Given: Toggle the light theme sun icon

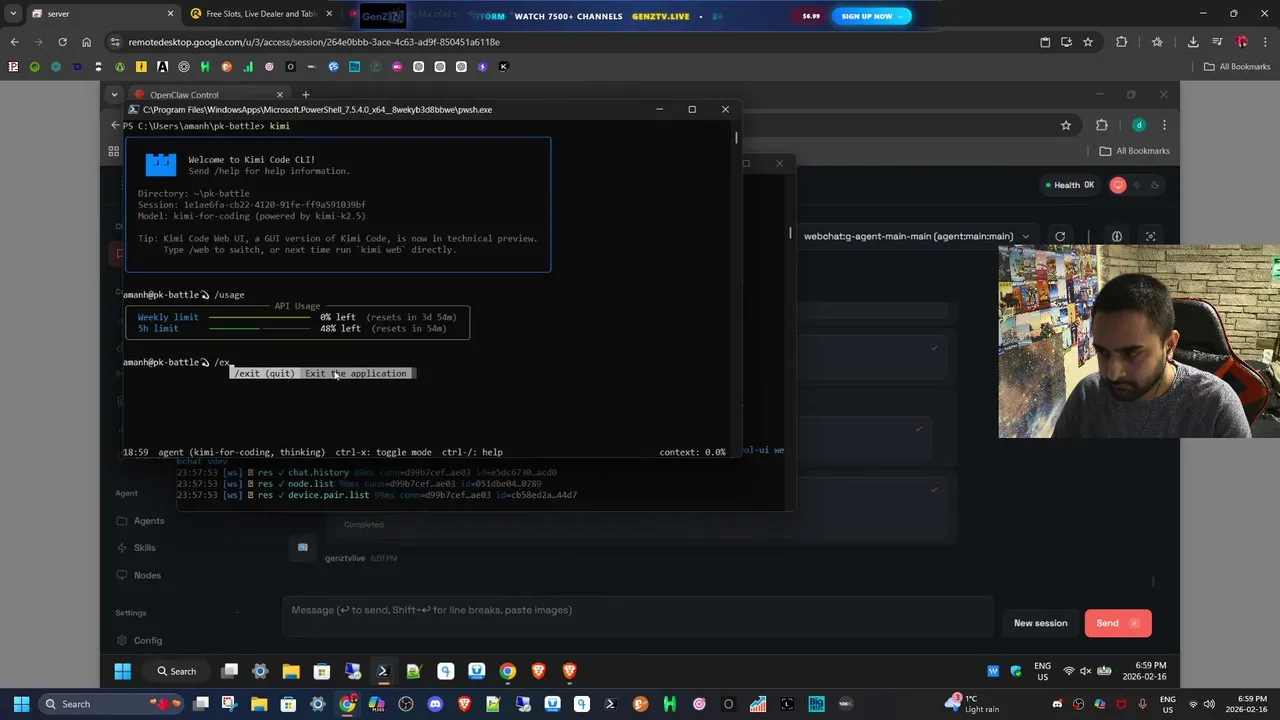Looking at the screenshot, I should [1136, 185].
